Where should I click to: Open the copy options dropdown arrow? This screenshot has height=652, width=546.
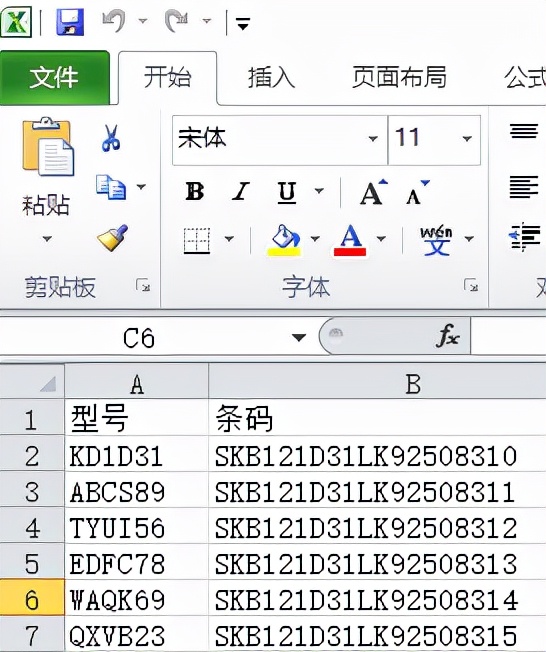pyautogui.click(x=141, y=187)
